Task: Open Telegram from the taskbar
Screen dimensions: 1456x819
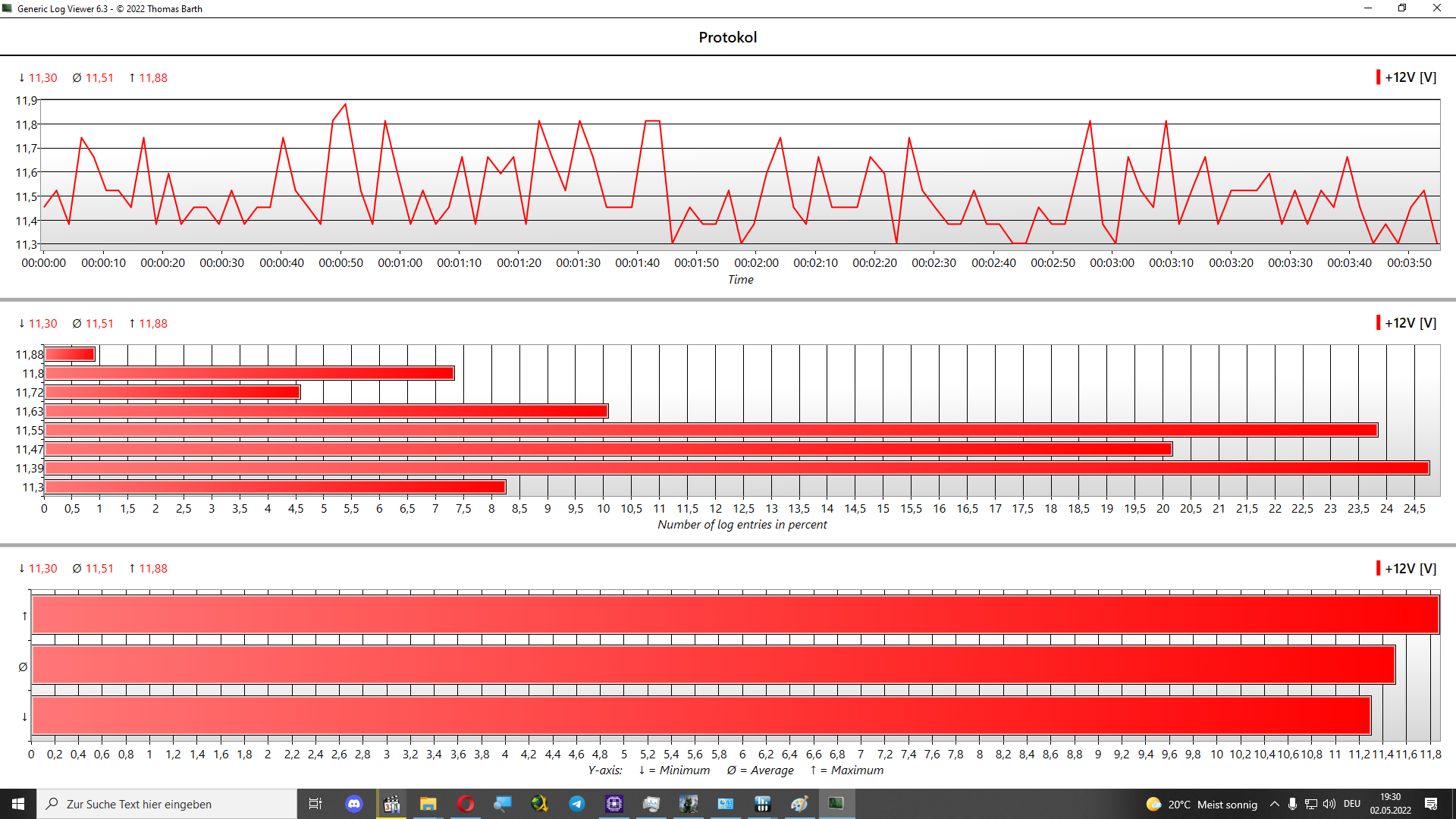Action: tap(577, 804)
